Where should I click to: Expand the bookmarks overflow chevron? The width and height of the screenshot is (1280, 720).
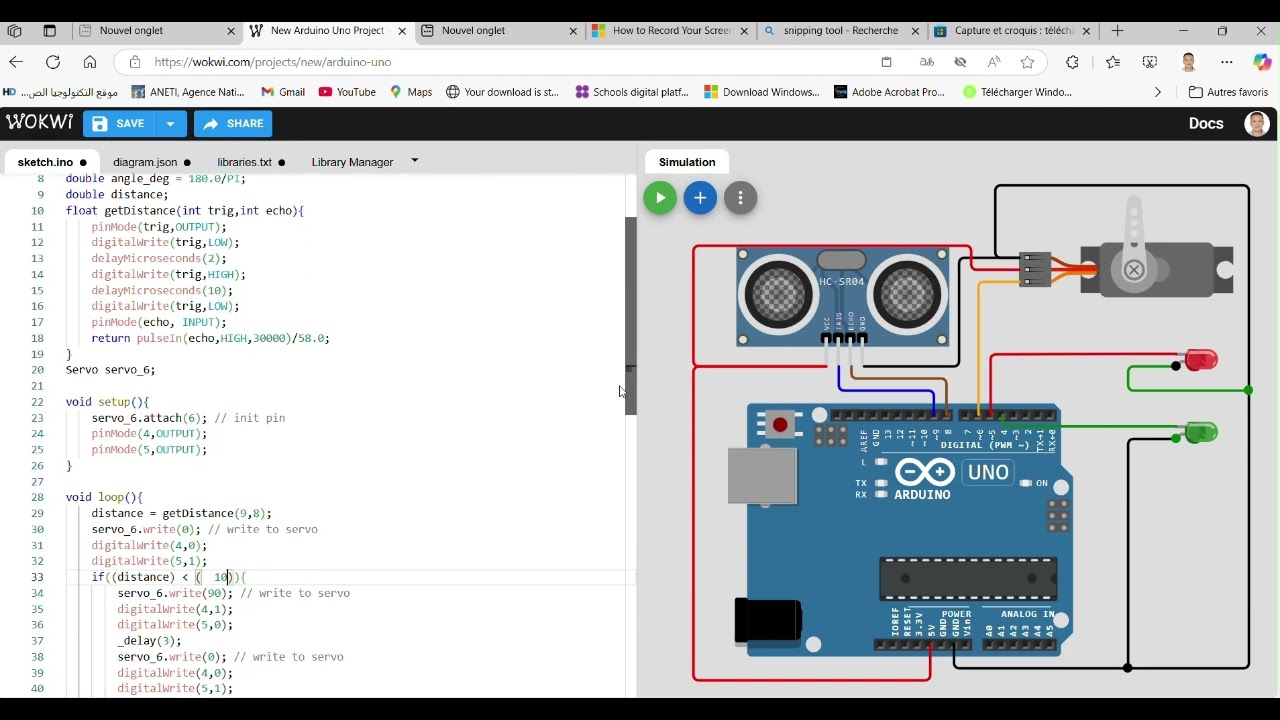[1158, 92]
